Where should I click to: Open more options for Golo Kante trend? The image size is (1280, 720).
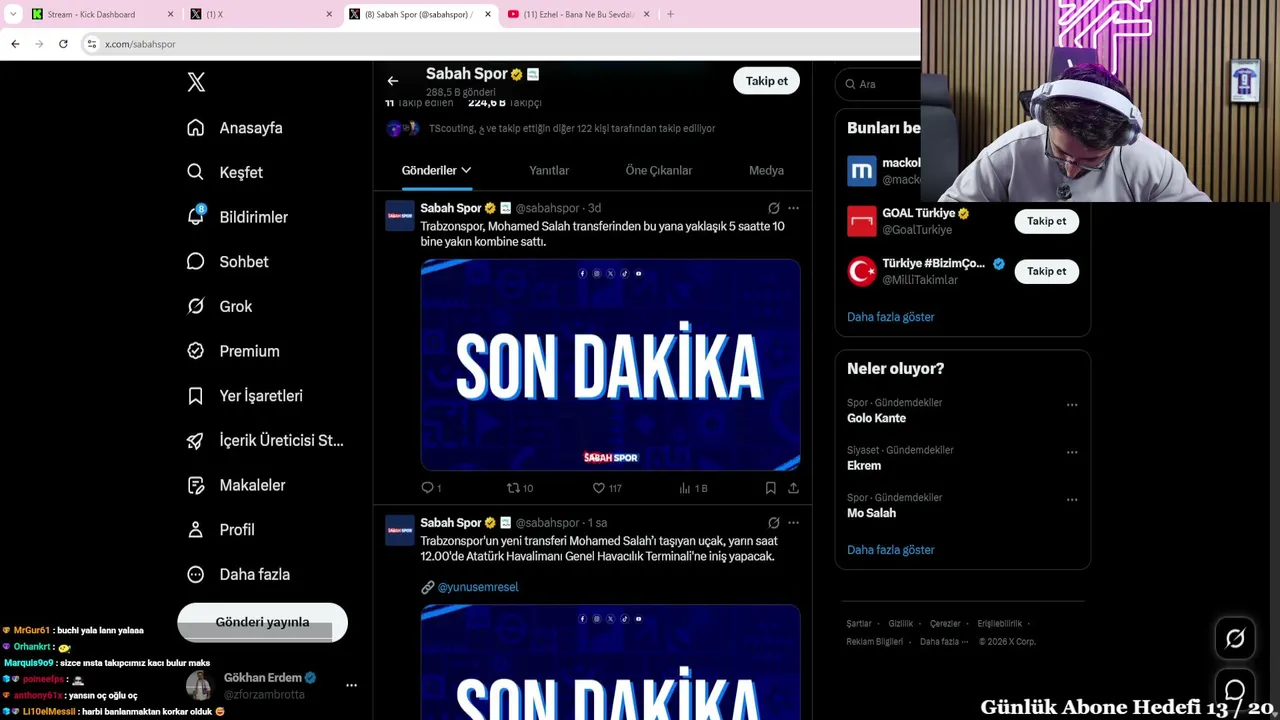(x=1072, y=405)
